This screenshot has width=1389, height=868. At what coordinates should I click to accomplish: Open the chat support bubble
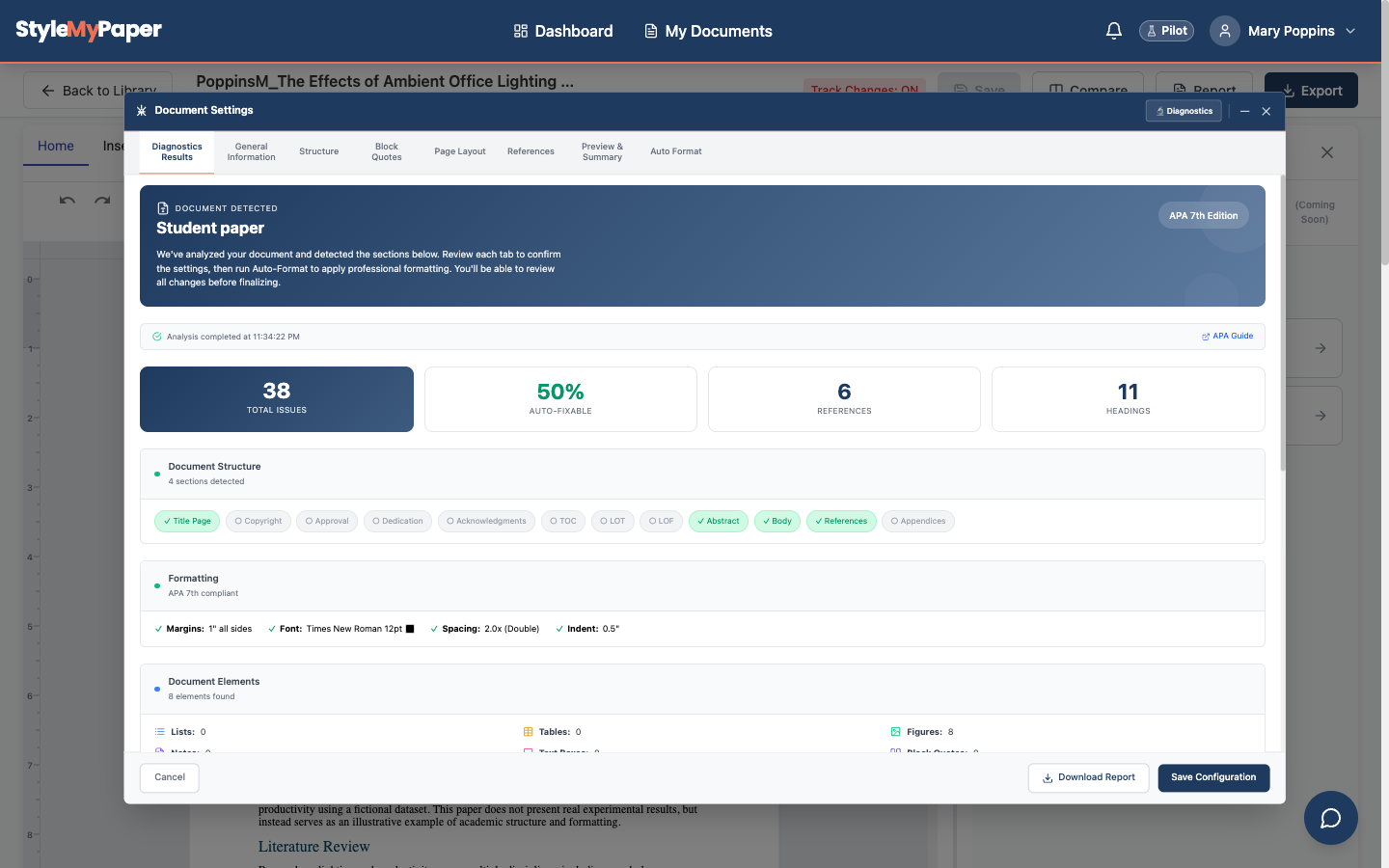click(x=1331, y=818)
